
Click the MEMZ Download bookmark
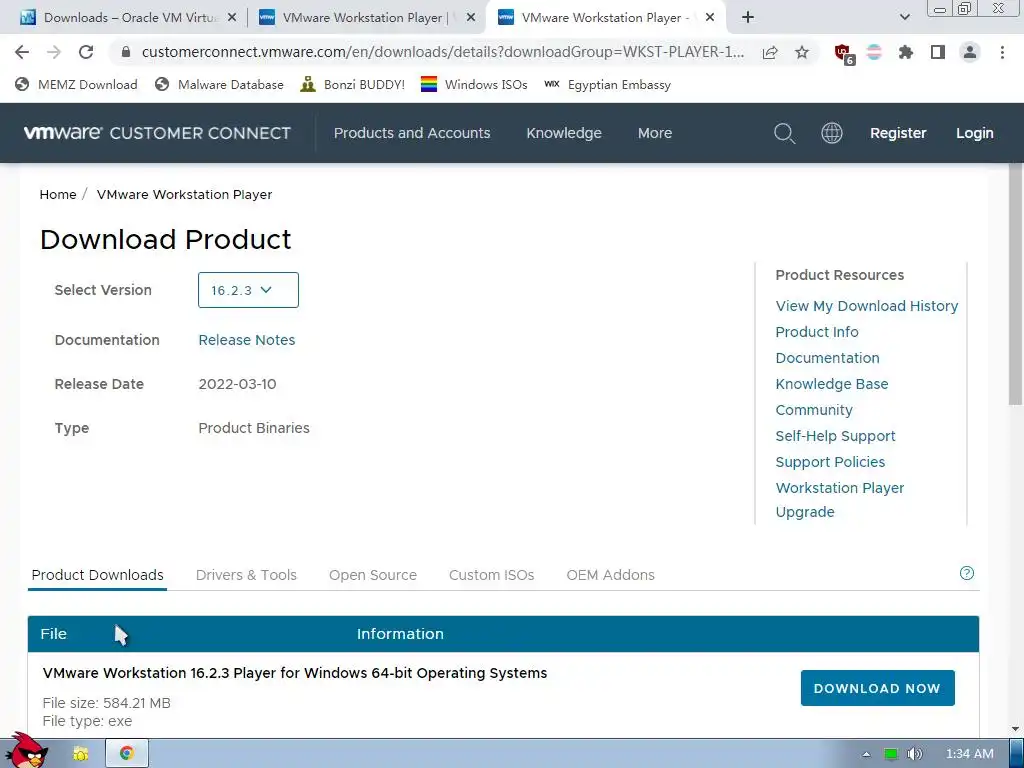click(x=76, y=85)
